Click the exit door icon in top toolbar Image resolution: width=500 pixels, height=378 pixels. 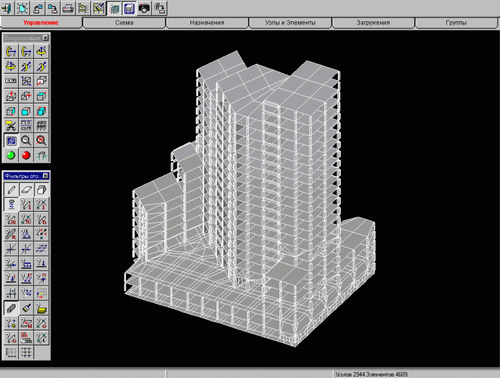tap(7, 8)
